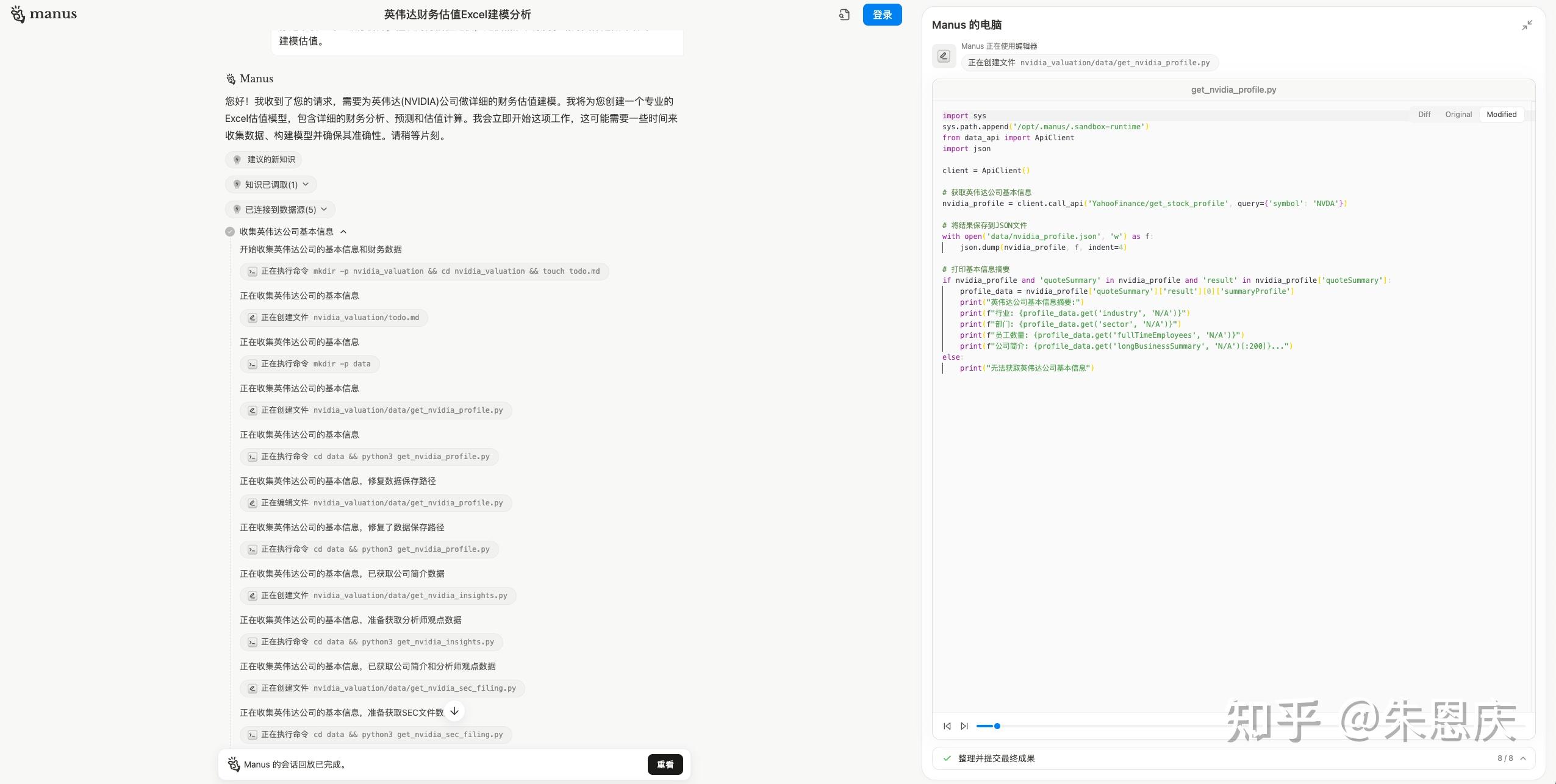
Task: Collapse the collect NVIDIA basic info section
Action: (343, 232)
